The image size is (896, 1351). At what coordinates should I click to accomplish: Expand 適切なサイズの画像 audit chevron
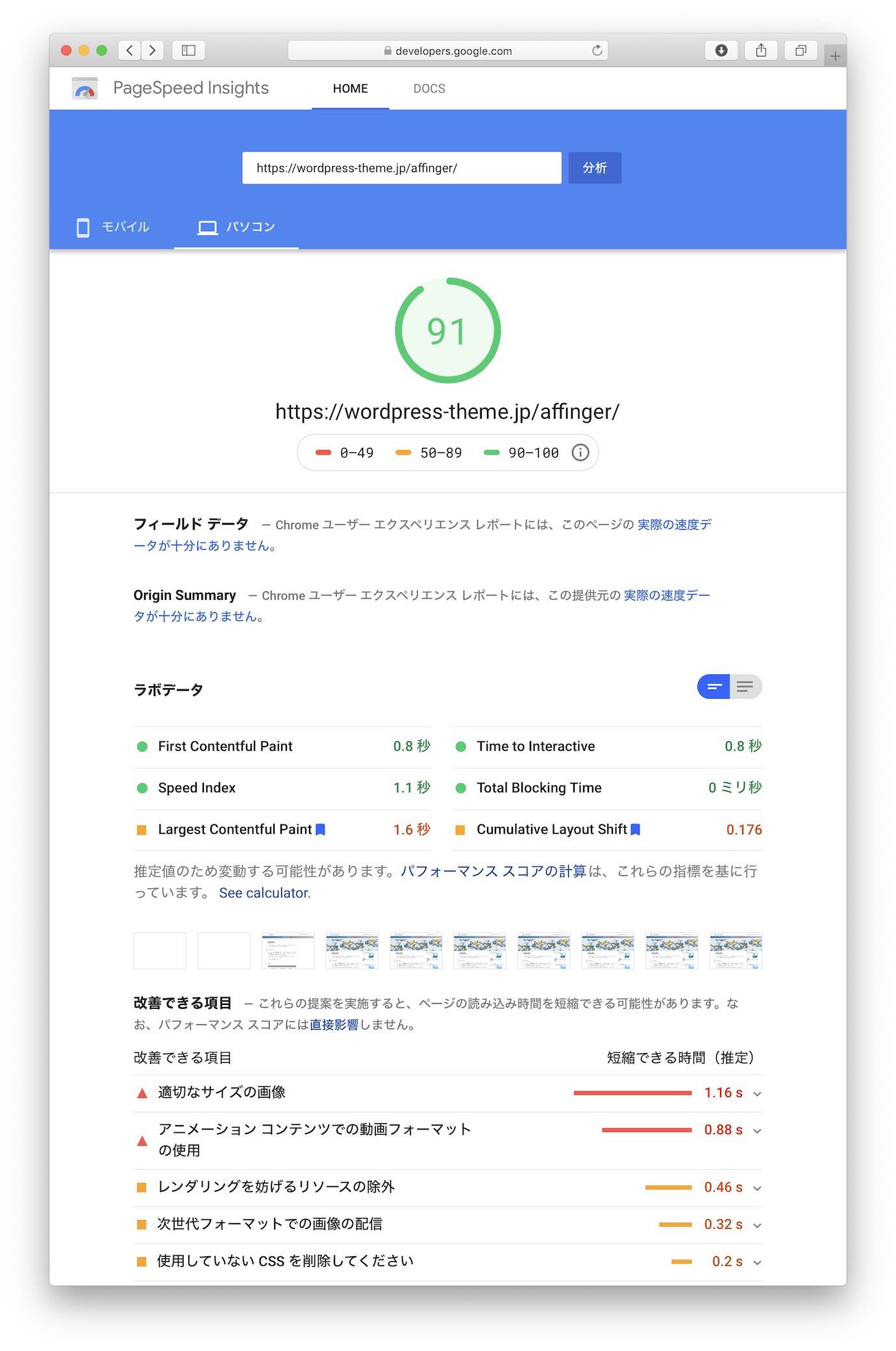757,1094
